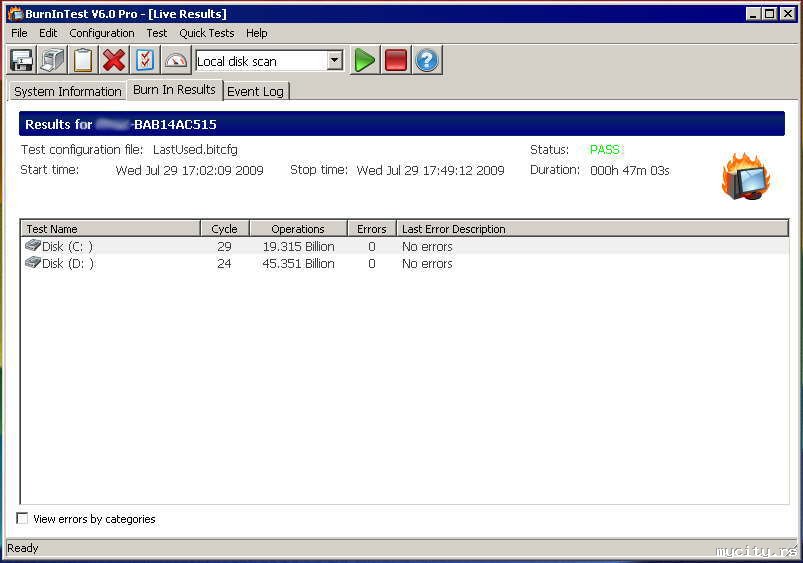803x563 pixels.
Task: Switch to the Event Log tab
Action: pos(255,91)
